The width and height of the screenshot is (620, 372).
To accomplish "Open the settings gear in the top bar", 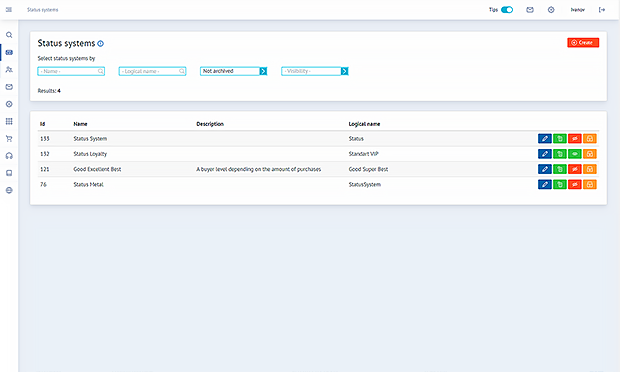I will click(x=551, y=10).
